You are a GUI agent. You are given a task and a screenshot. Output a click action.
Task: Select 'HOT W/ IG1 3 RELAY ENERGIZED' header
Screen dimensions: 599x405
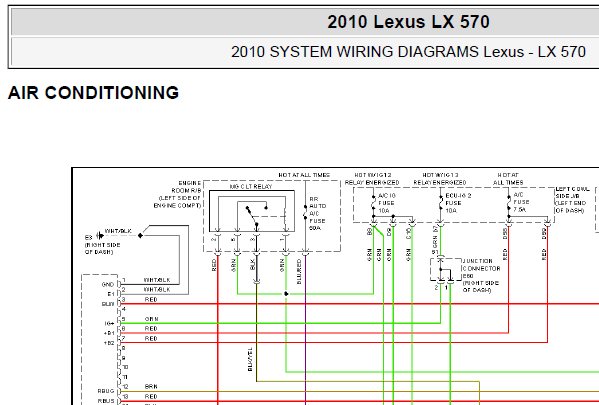[x=440, y=179]
